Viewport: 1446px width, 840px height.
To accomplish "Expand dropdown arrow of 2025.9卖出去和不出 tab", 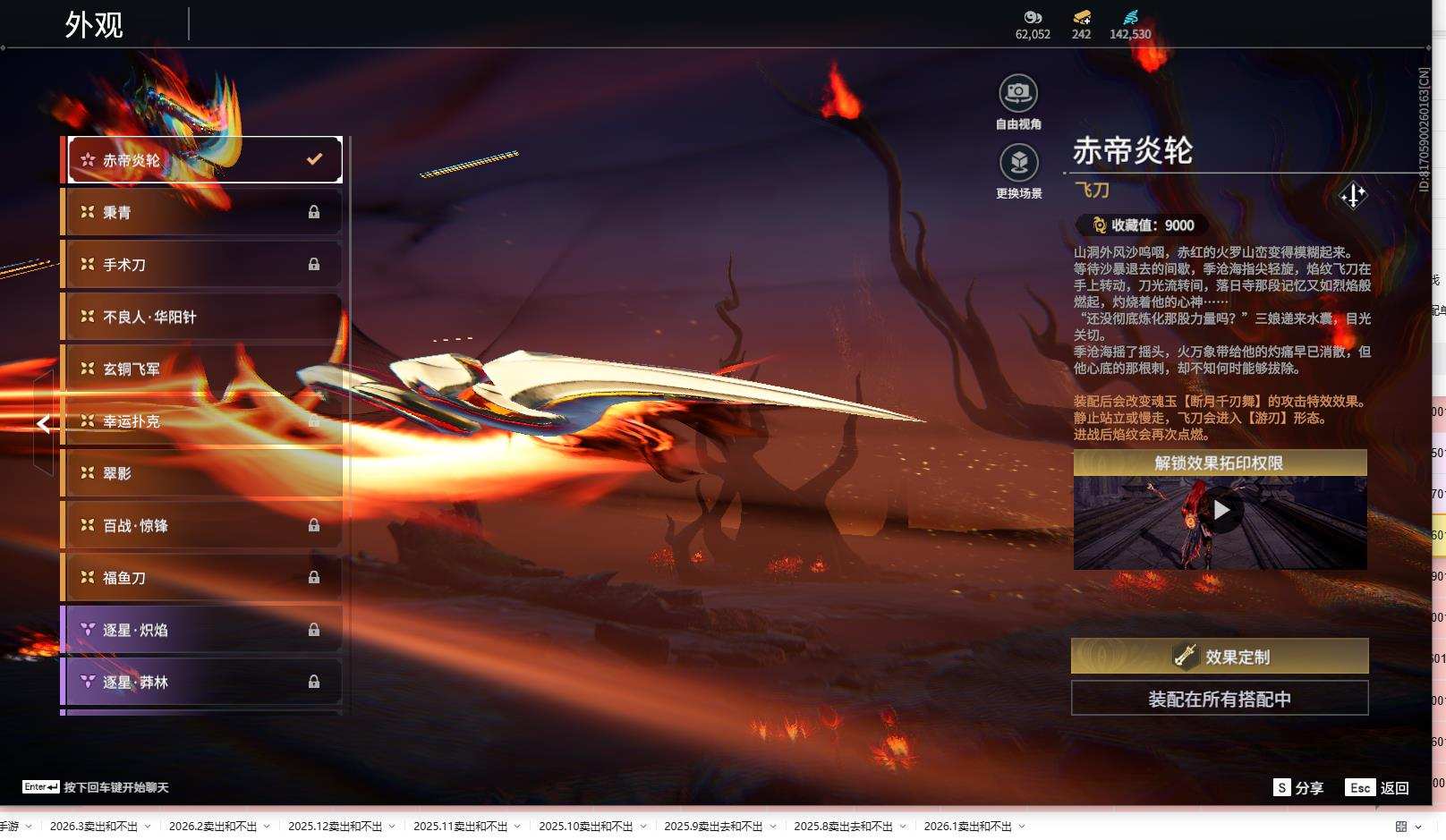I will pos(773,827).
